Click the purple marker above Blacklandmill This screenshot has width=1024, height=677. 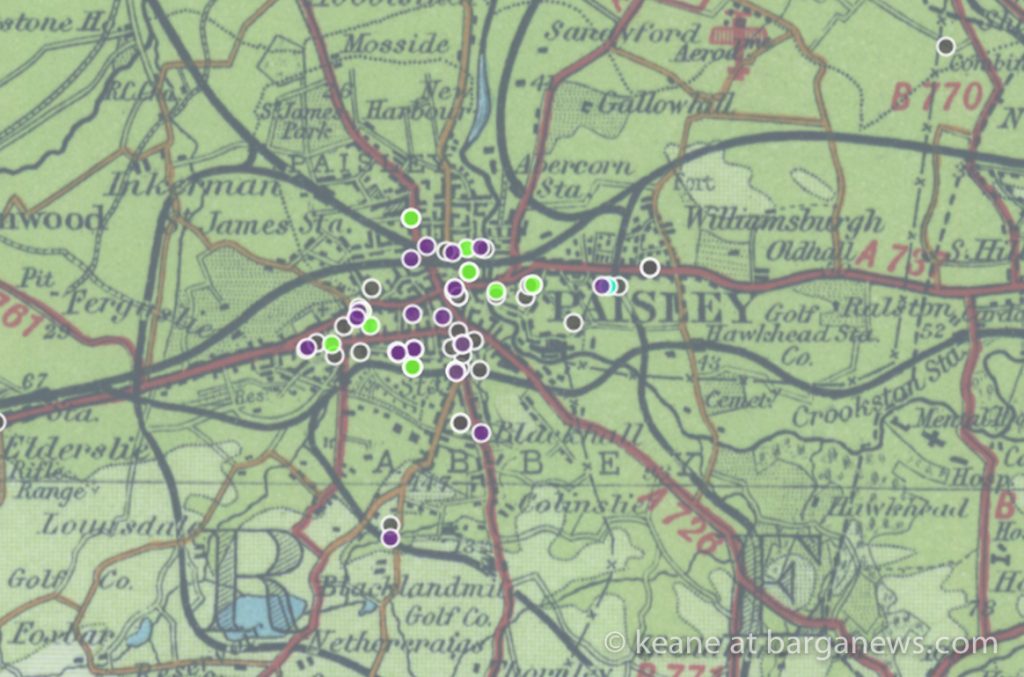coord(390,538)
